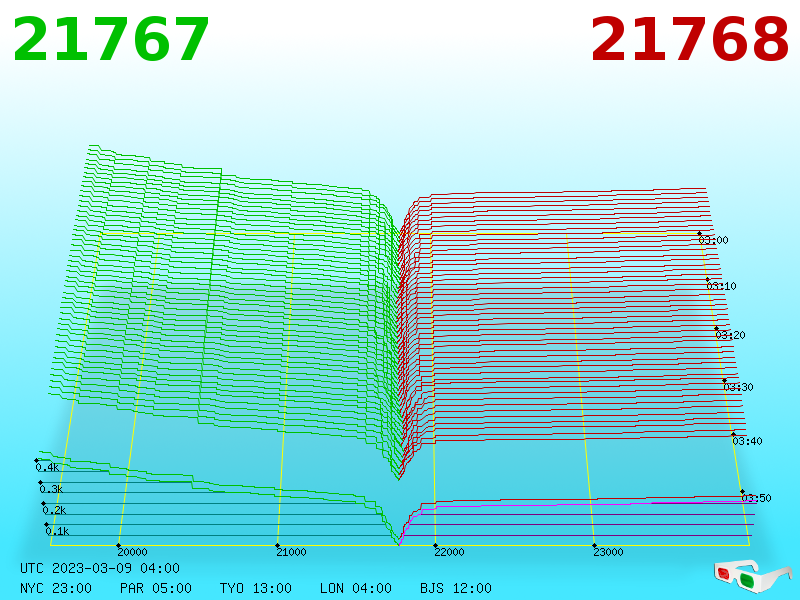Click the 20000 price axis label
The width and height of the screenshot is (800, 600).
coord(132,552)
